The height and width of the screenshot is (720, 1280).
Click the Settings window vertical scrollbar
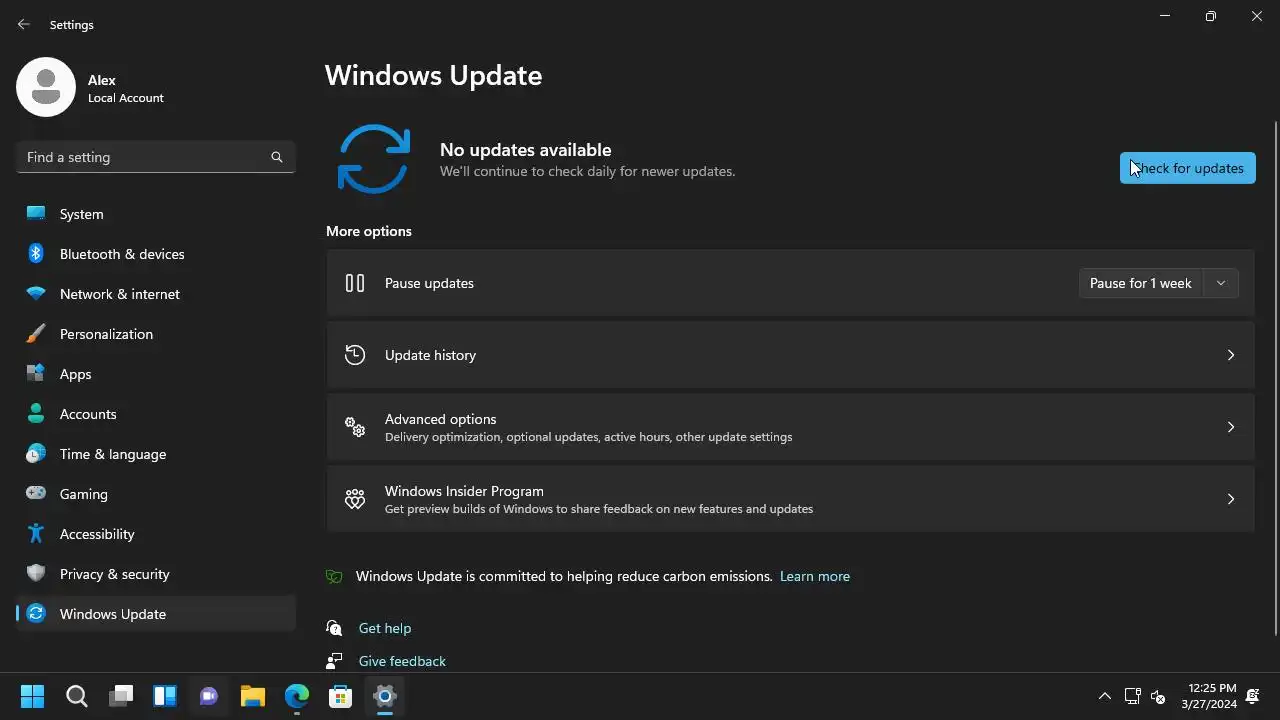pyautogui.click(x=1275, y=378)
